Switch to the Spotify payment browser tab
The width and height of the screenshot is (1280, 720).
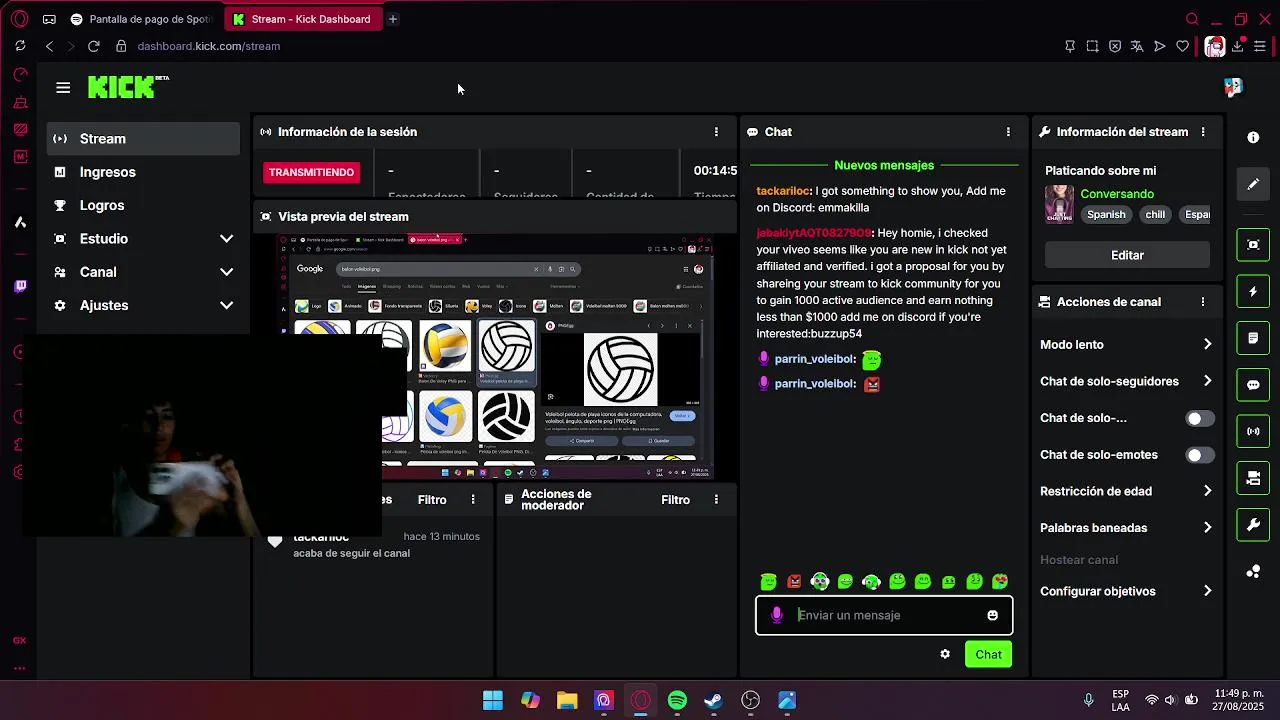pyautogui.click(x=141, y=19)
